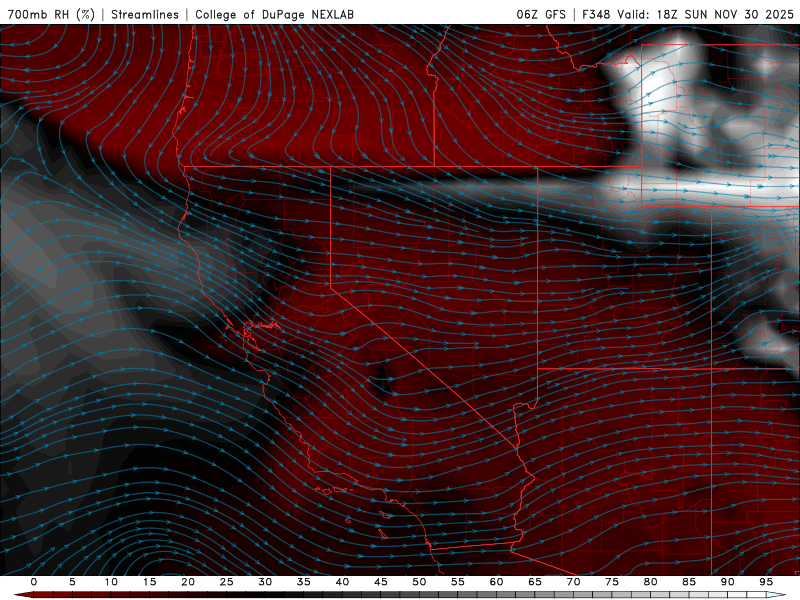Click the "25" scale label
800x600 pixels.
point(227,582)
